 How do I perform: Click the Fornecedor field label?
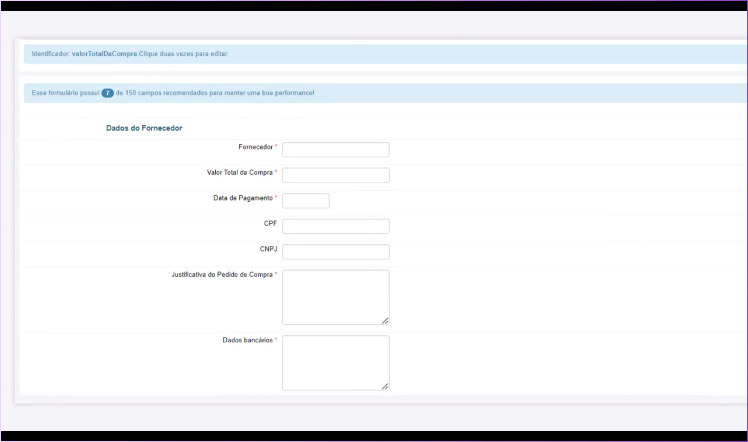255,147
